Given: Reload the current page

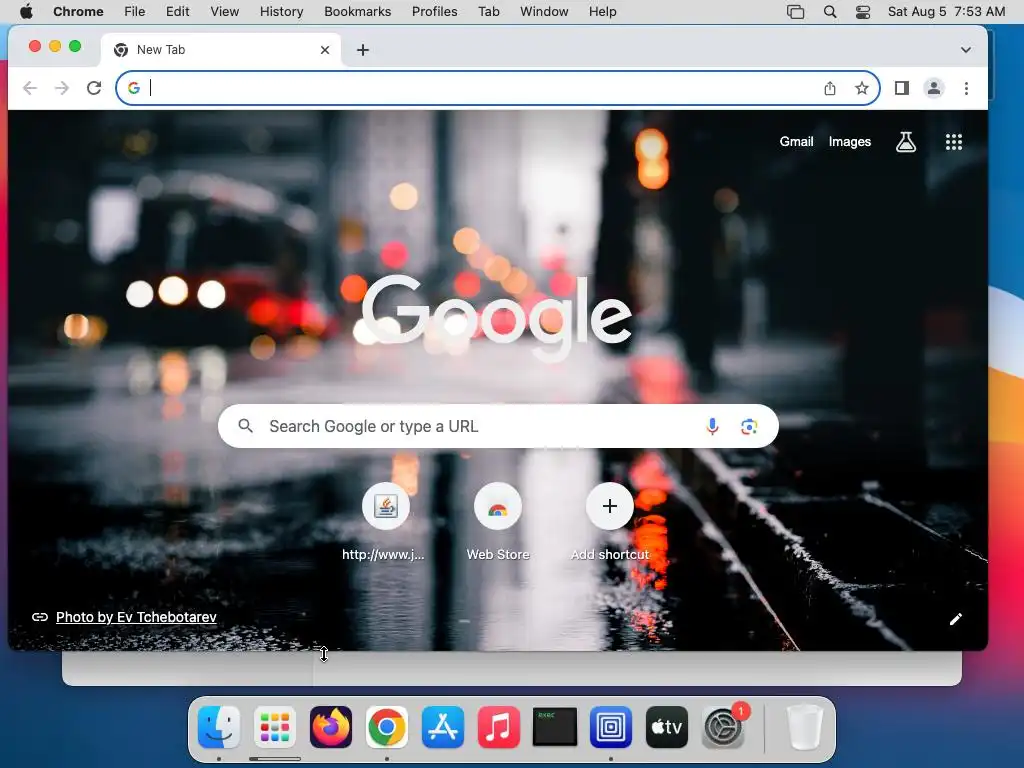Looking at the screenshot, I should [94, 88].
